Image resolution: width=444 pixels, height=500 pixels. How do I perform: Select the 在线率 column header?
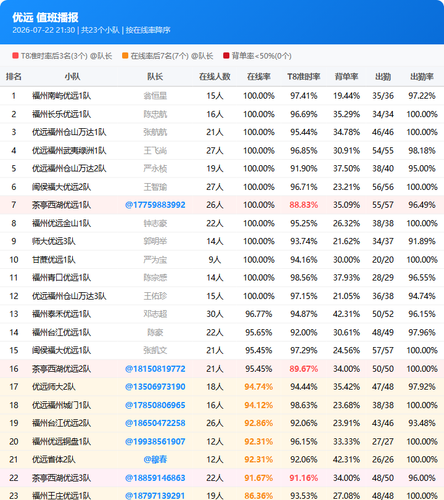259,77
